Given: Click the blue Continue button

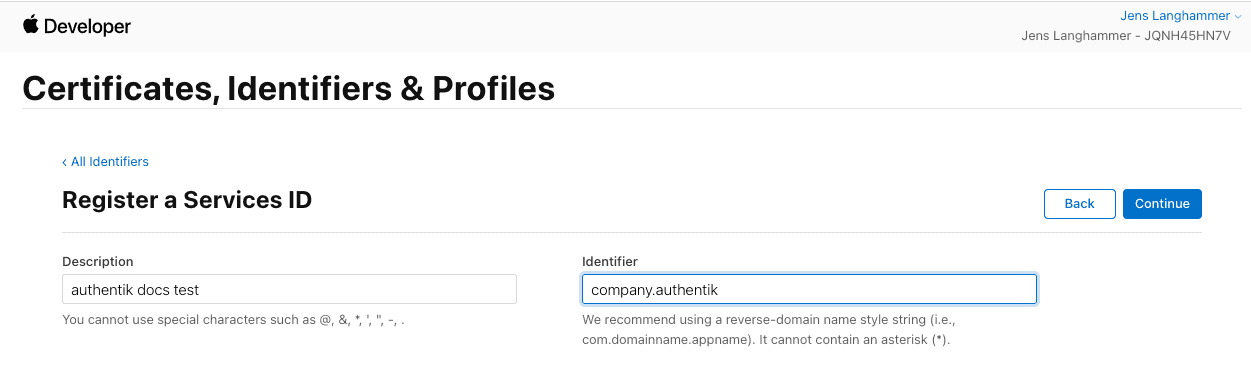Looking at the screenshot, I should tap(1162, 203).
